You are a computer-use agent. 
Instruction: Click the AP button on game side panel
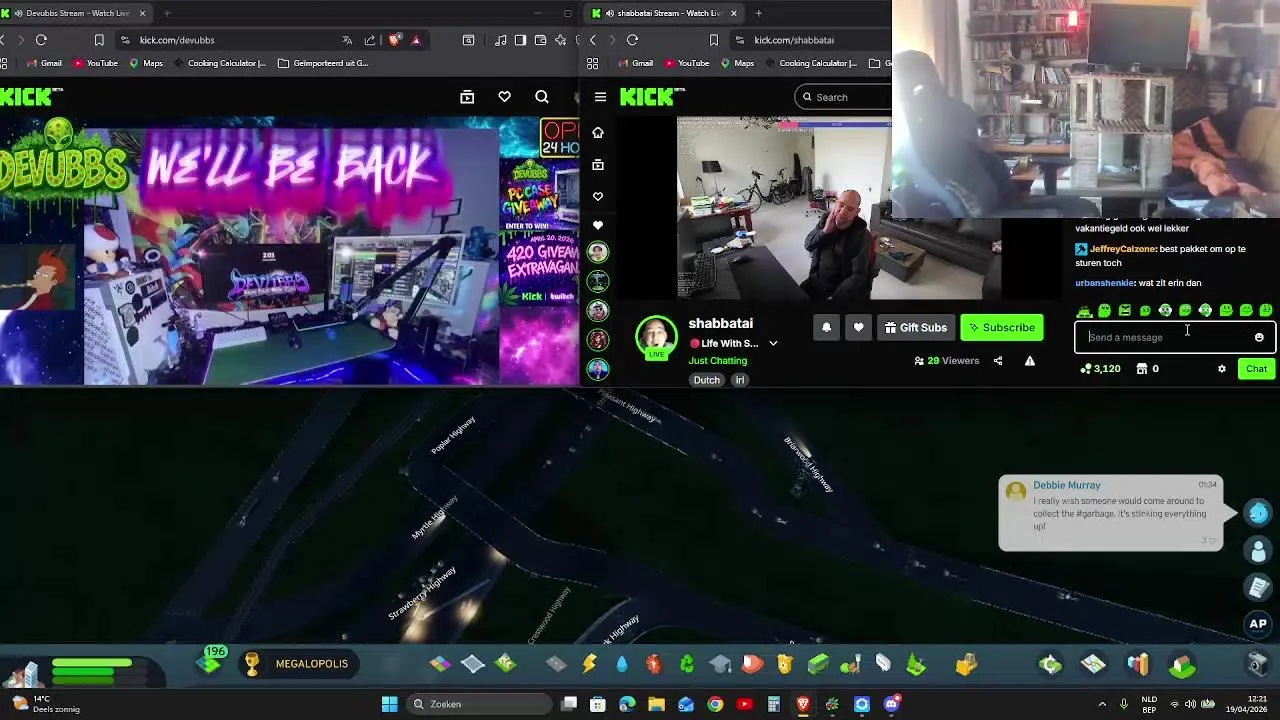click(1258, 624)
